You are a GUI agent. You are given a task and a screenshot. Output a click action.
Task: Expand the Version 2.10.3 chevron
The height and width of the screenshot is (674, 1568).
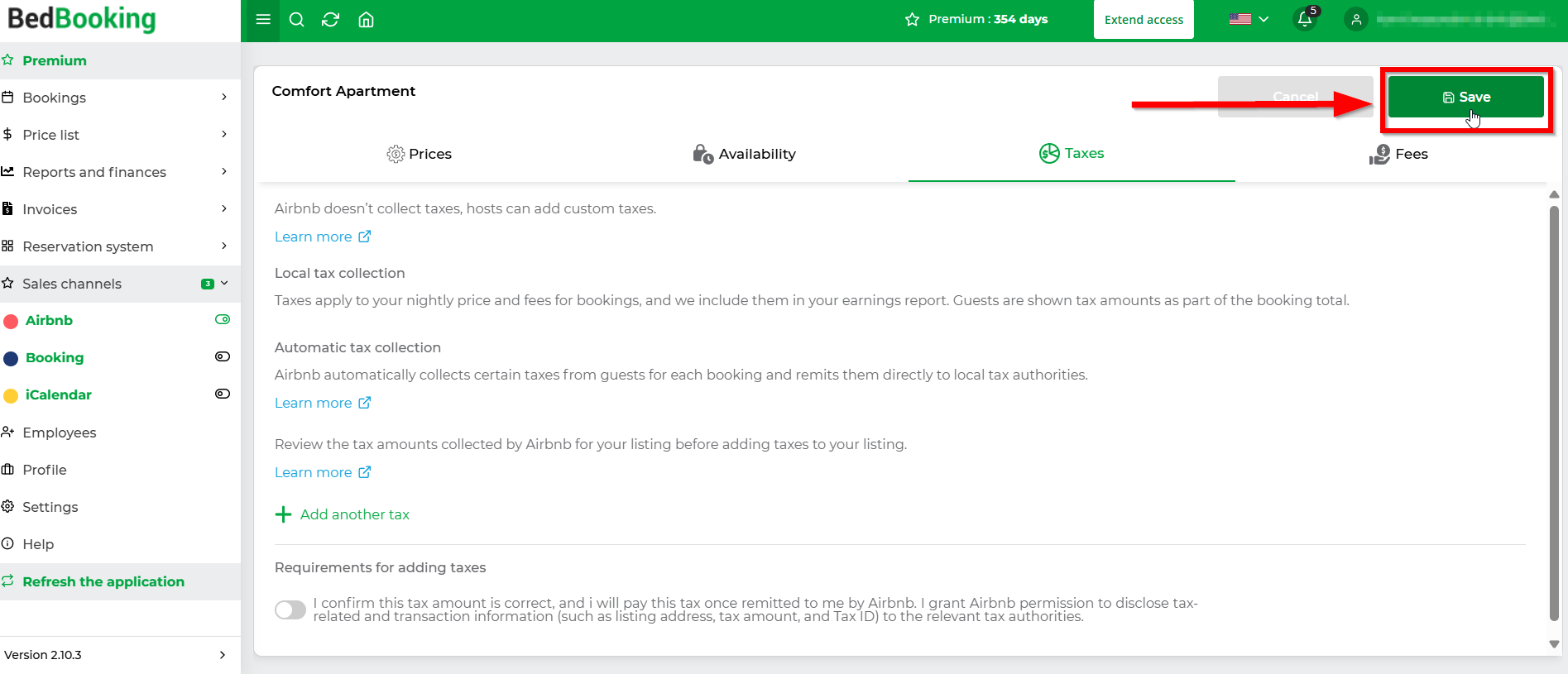pyautogui.click(x=223, y=655)
